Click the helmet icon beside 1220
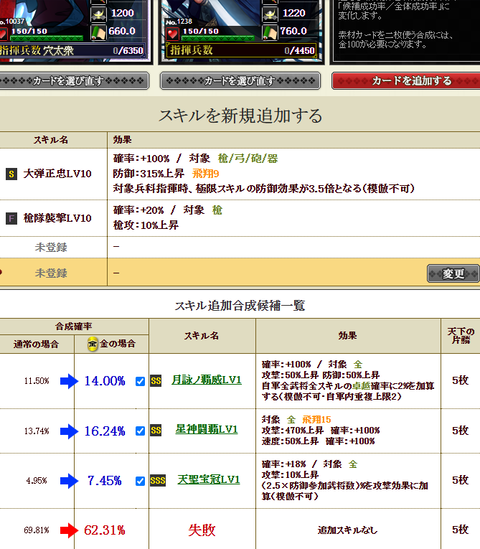Screen dimensions: 480x549 point(270,14)
